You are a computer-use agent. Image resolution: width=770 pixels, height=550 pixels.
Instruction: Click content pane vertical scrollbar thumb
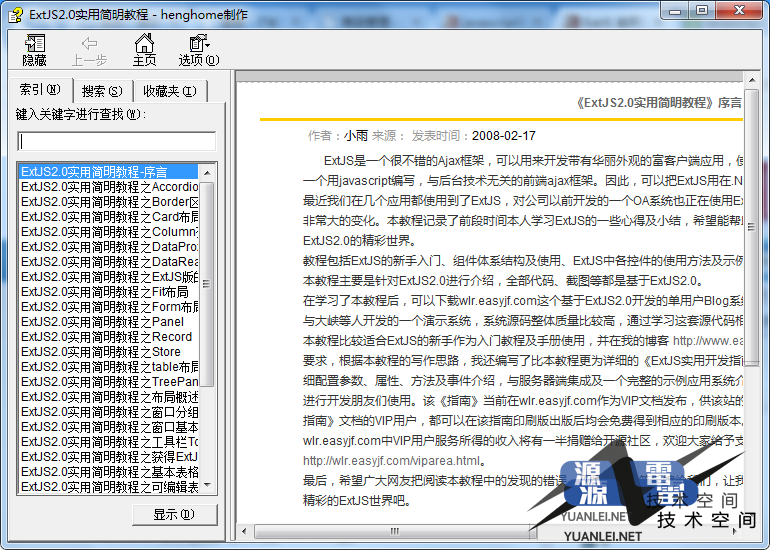tap(752, 227)
